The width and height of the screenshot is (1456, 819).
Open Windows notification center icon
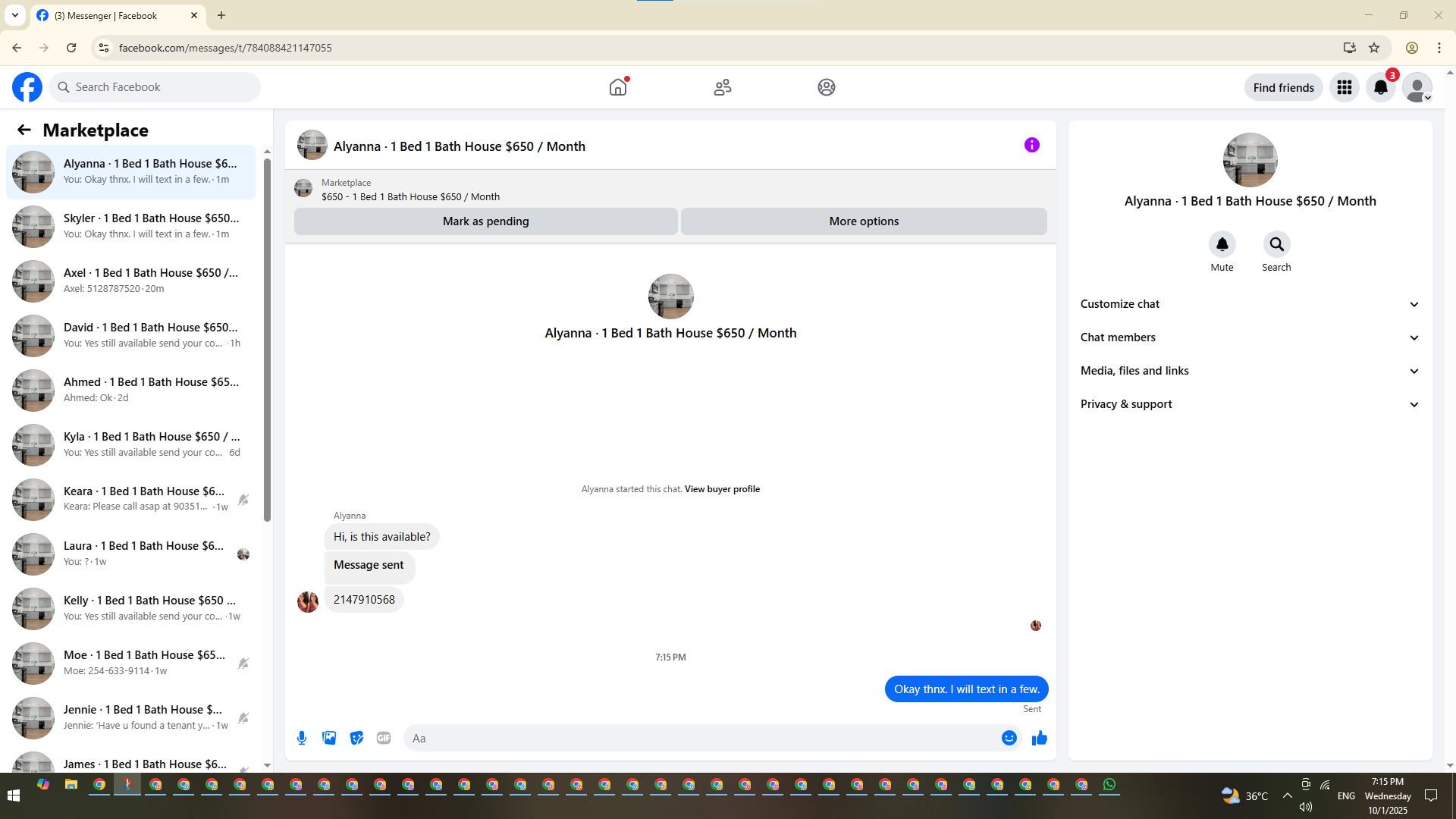[x=1432, y=795]
